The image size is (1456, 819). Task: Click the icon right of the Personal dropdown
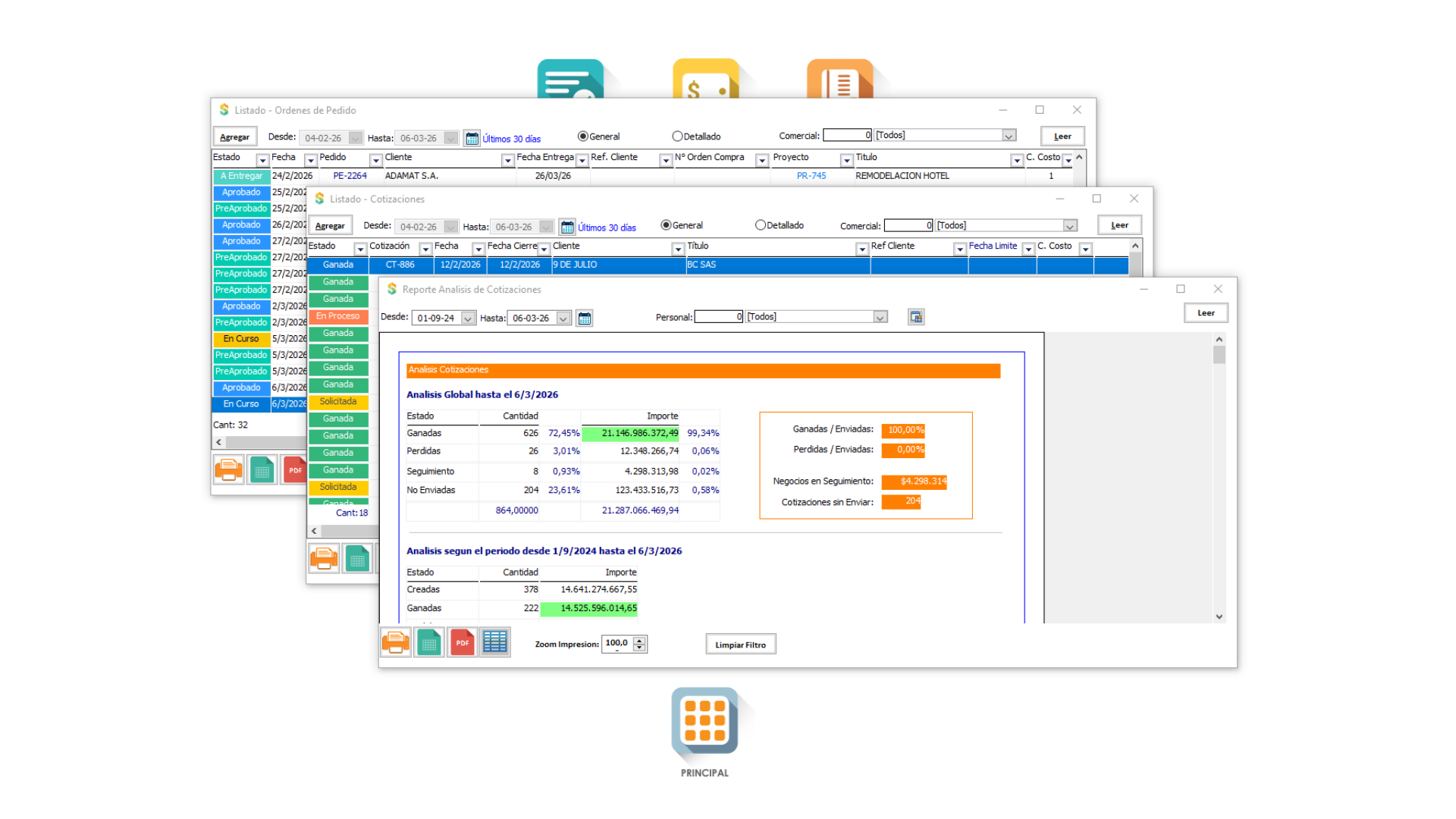pyautogui.click(x=916, y=317)
